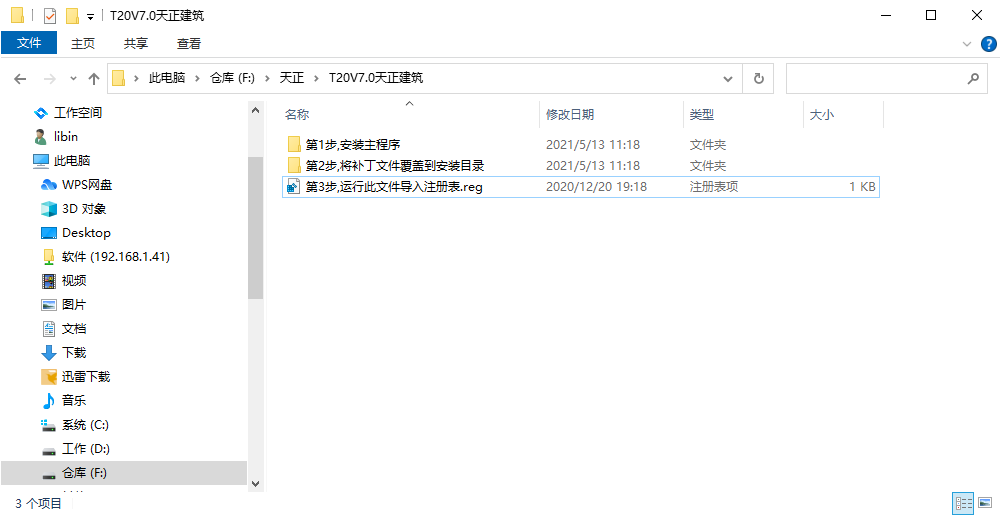Image resolution: width=1001 pixels, height=516 pixels.
Task: Open the Help question mark icon
Action: tap(987, 44)
